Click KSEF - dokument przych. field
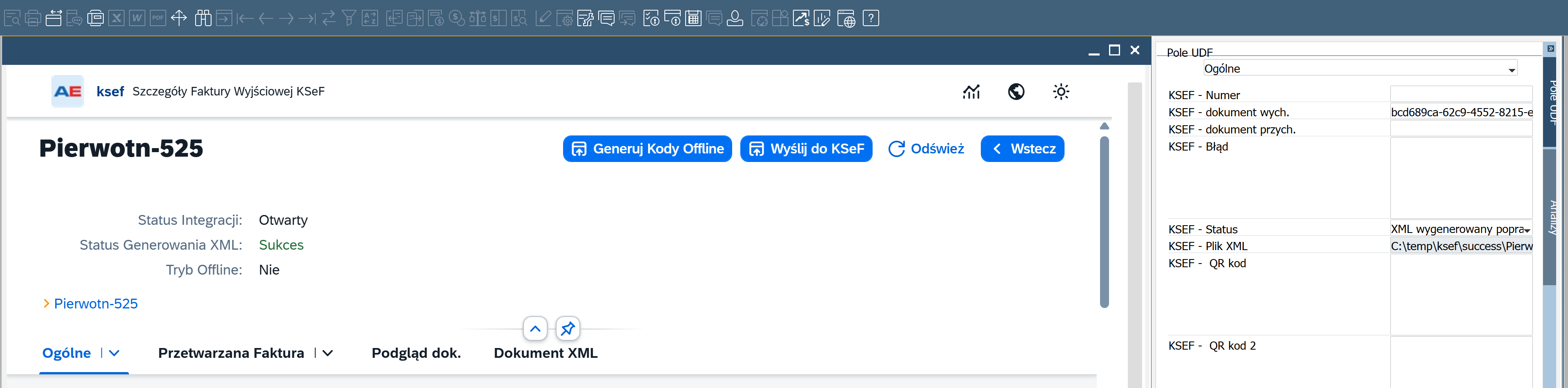The image size is (1568, 388). 1461,129
